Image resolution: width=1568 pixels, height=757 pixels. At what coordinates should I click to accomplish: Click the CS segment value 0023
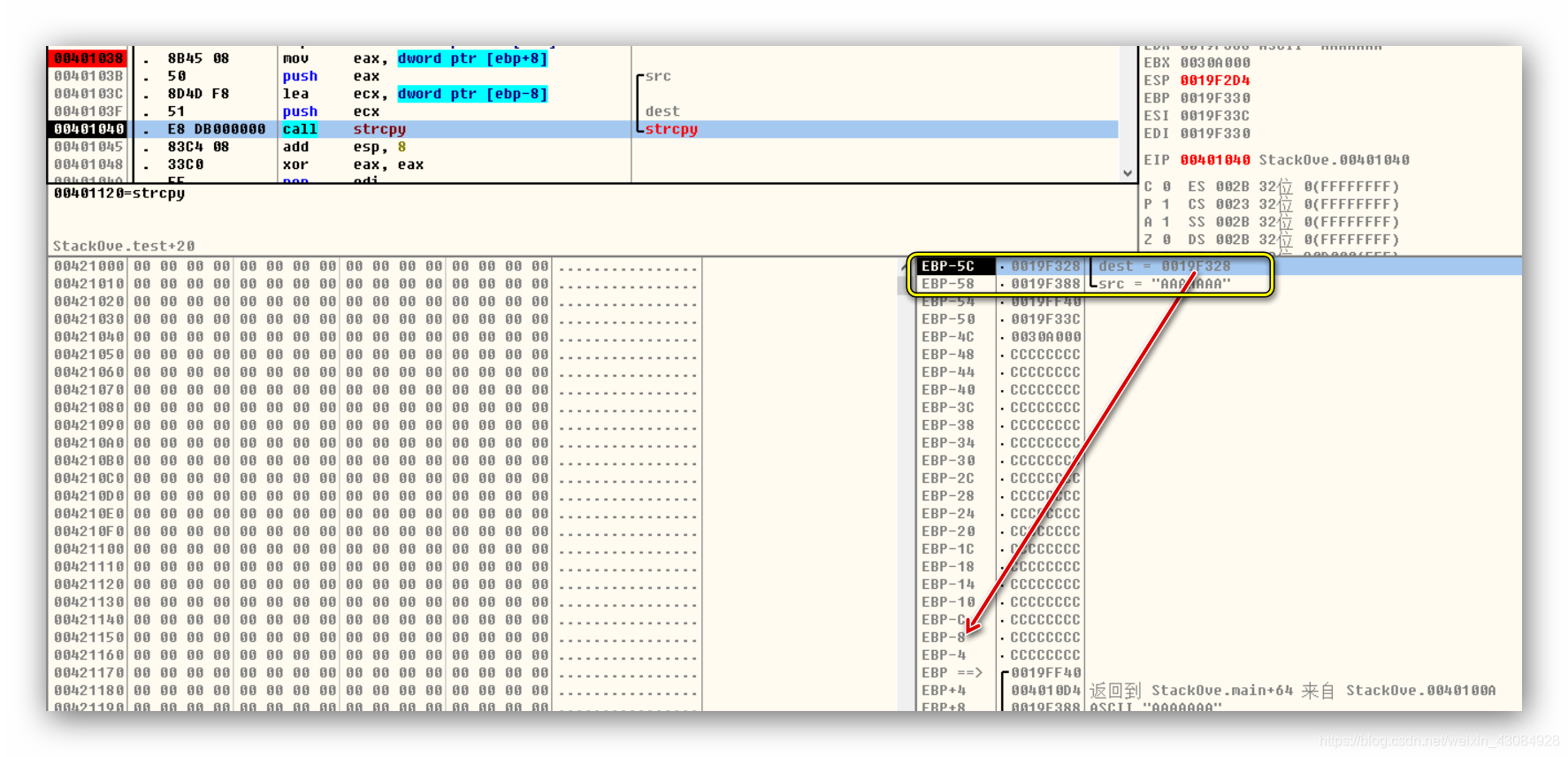1232,204
